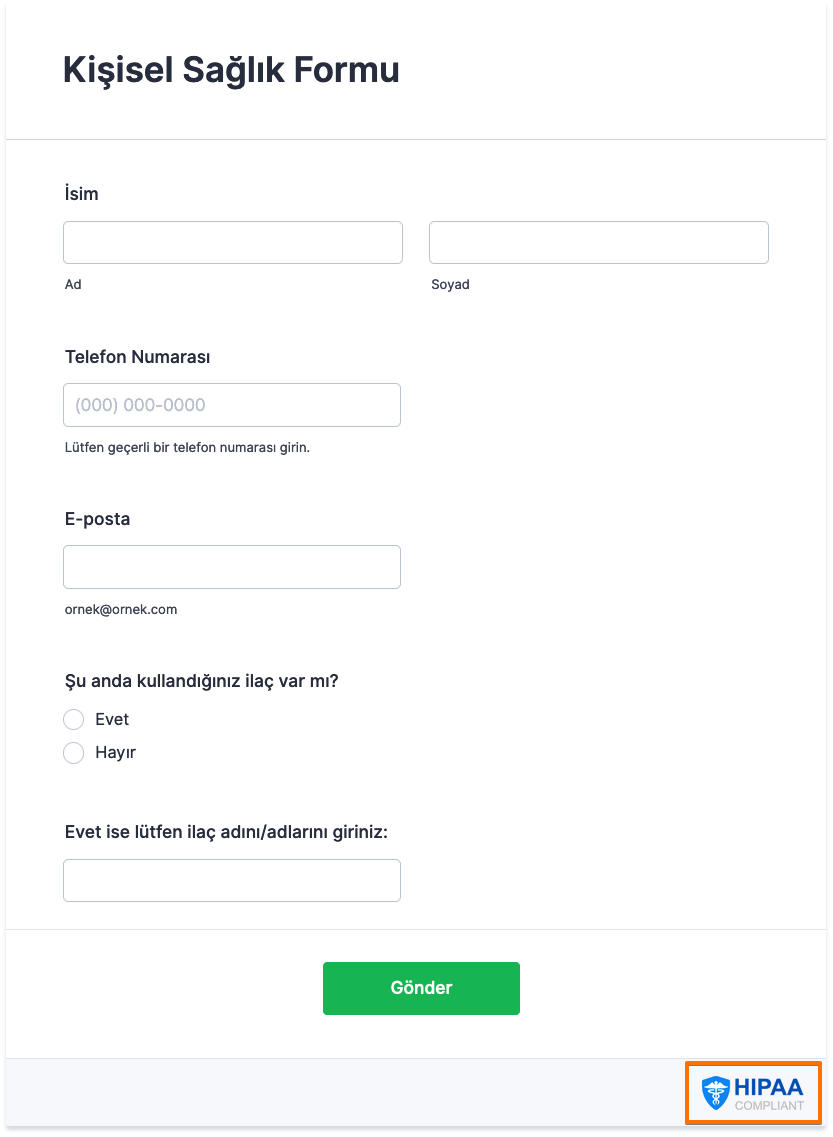This screenshot has height=1137, width=833.
Task: Click the "Hayır" option label text
Action: [115, 753]
